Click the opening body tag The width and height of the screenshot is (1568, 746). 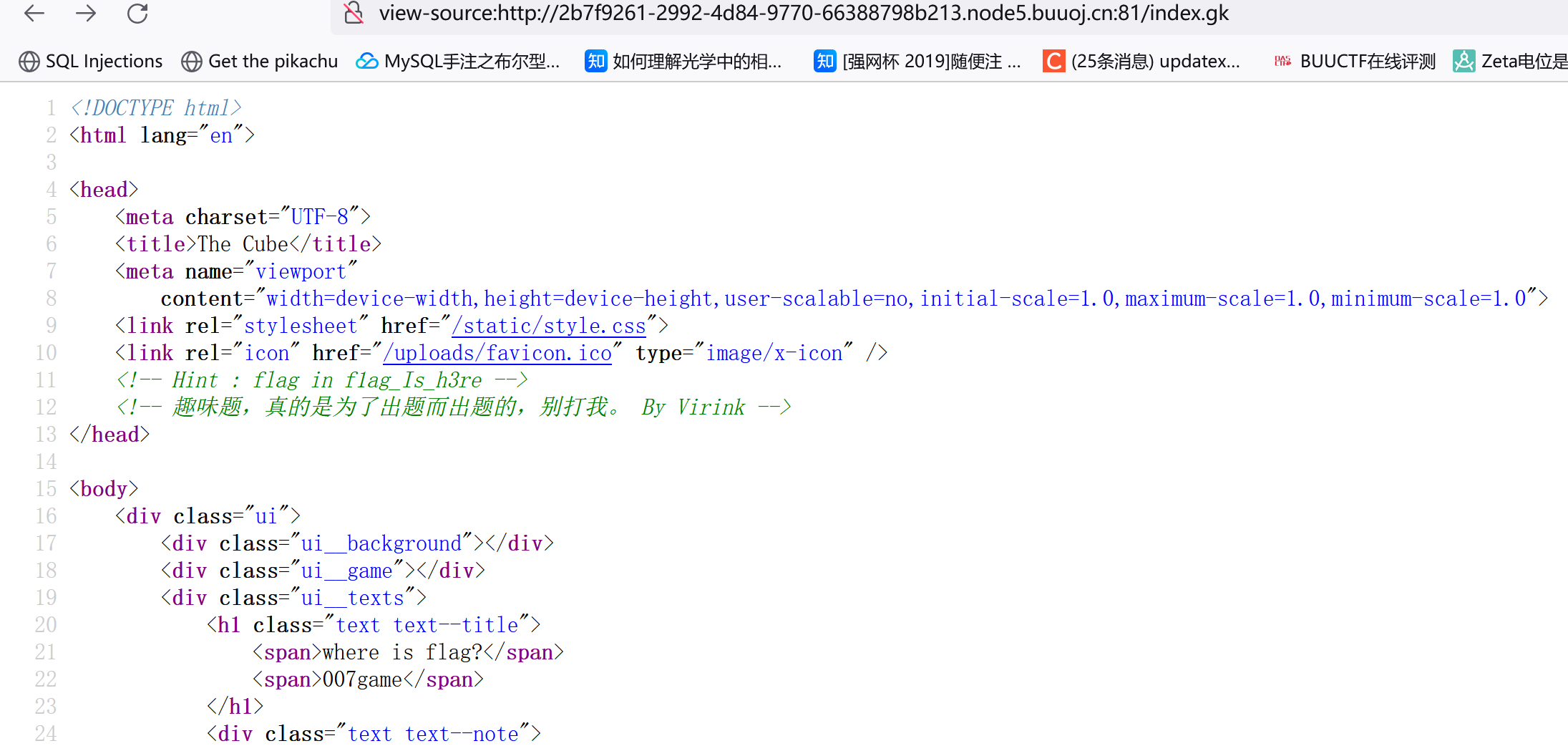pyautogui.click(x=104, y=489)
